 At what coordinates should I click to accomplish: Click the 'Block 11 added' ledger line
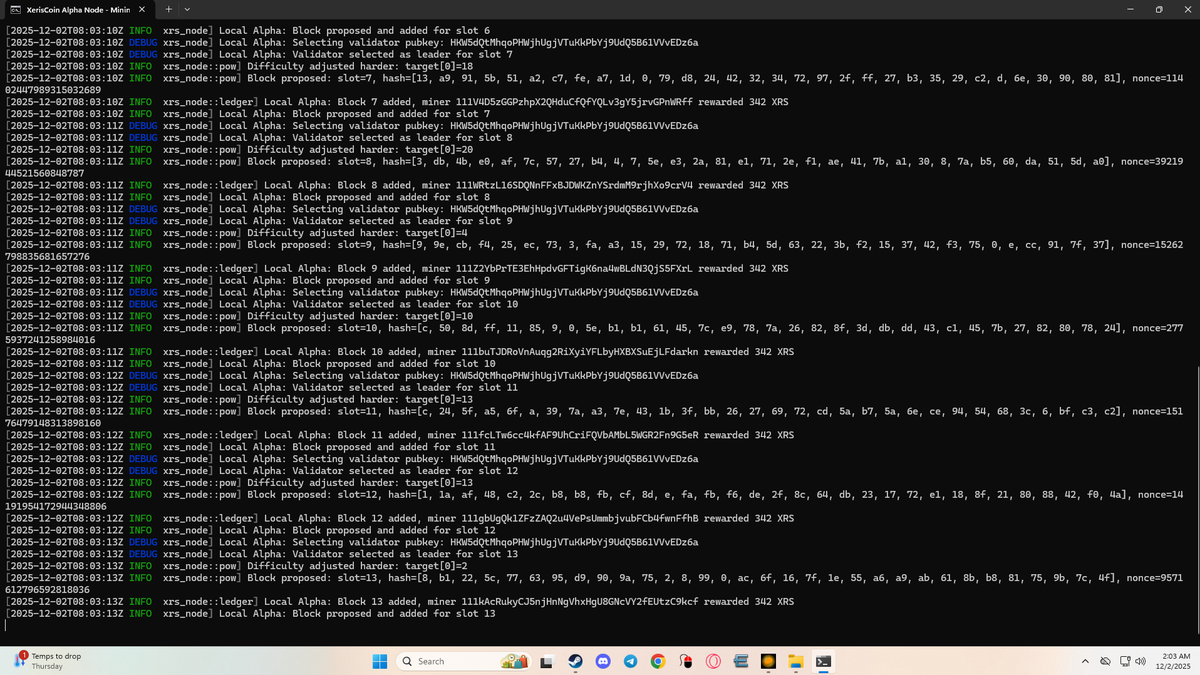coord(400,435)
